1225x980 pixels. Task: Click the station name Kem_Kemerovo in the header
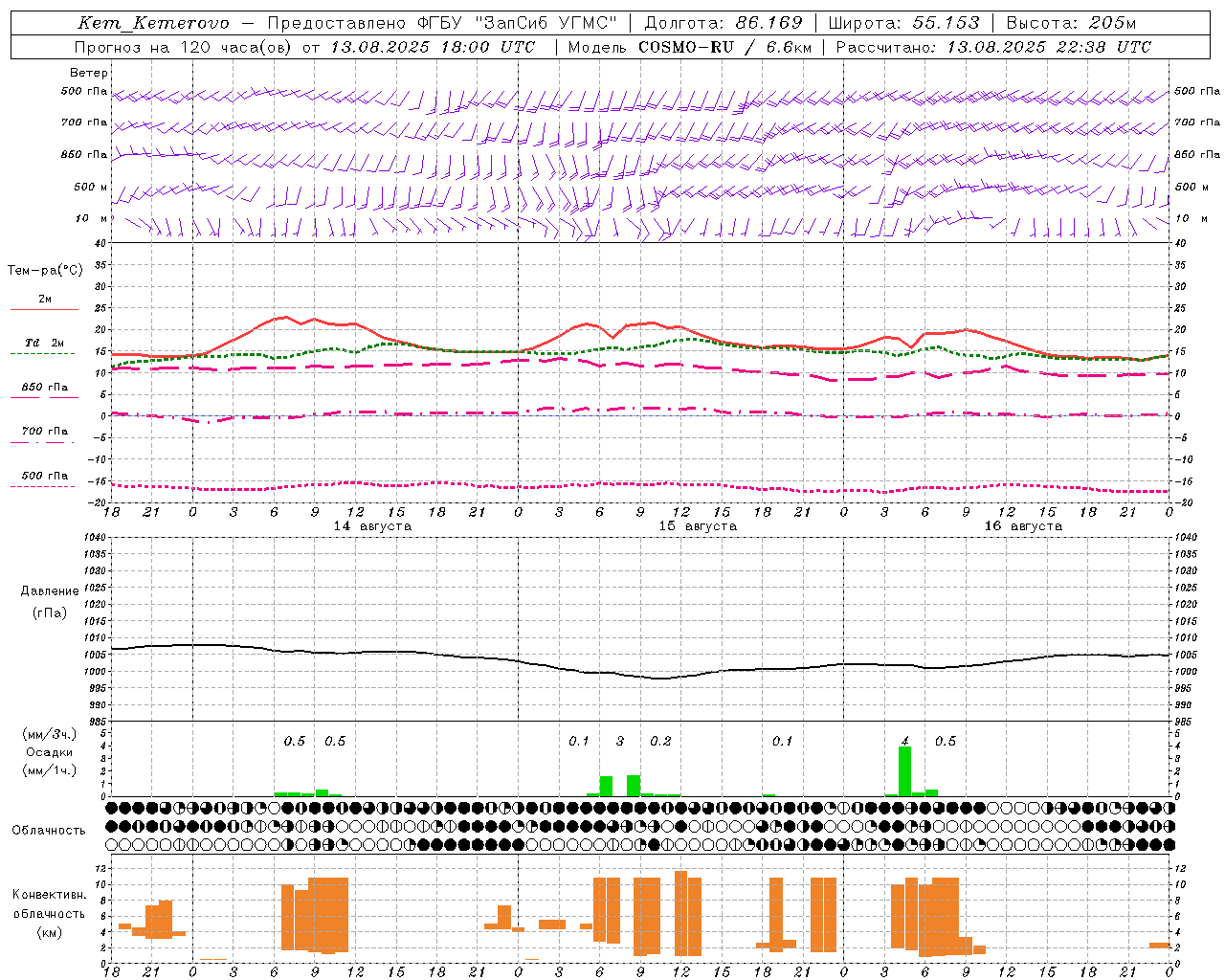point(153,23)
